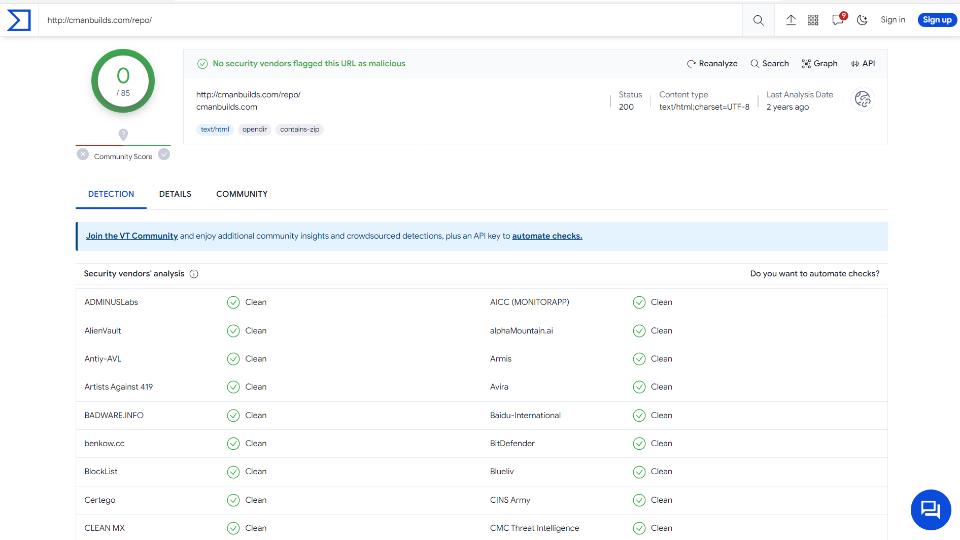
Task: Click Join the VT Community link
Action: pyautogui.click(x=132, y=236)
